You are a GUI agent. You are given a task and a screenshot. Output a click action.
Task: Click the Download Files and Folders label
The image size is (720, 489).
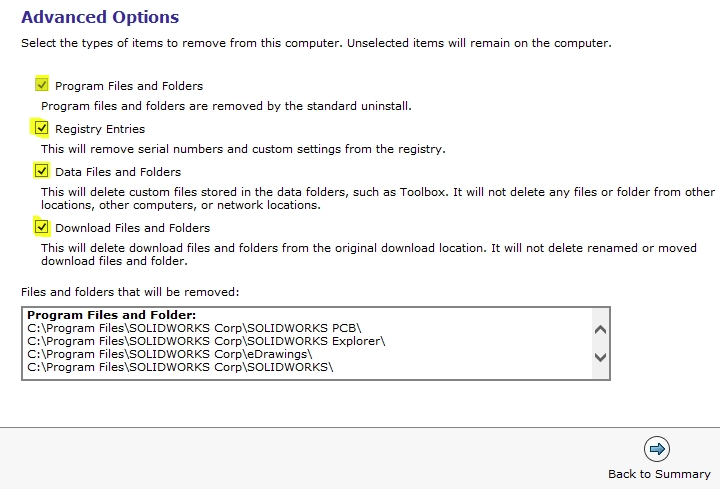(132, 228)
